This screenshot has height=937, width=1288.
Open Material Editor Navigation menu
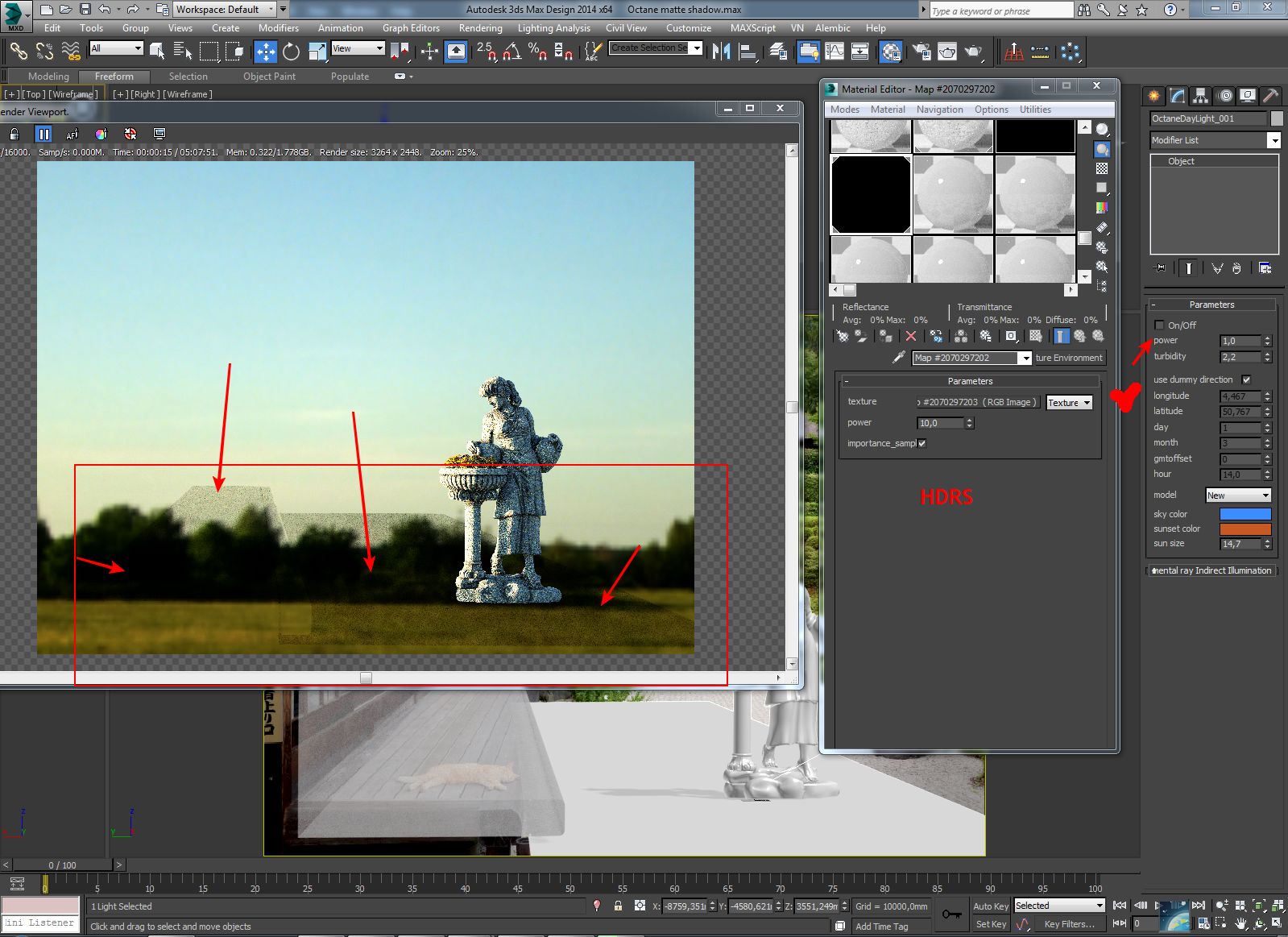(939, 110)
